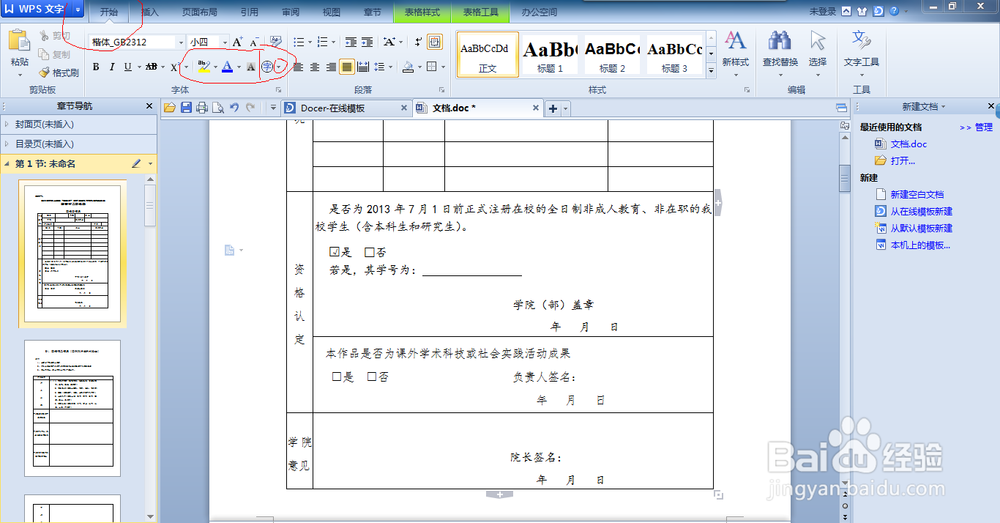Click the text highlight pen icon
Screen dimensions: 1000x523
(203, 67)
